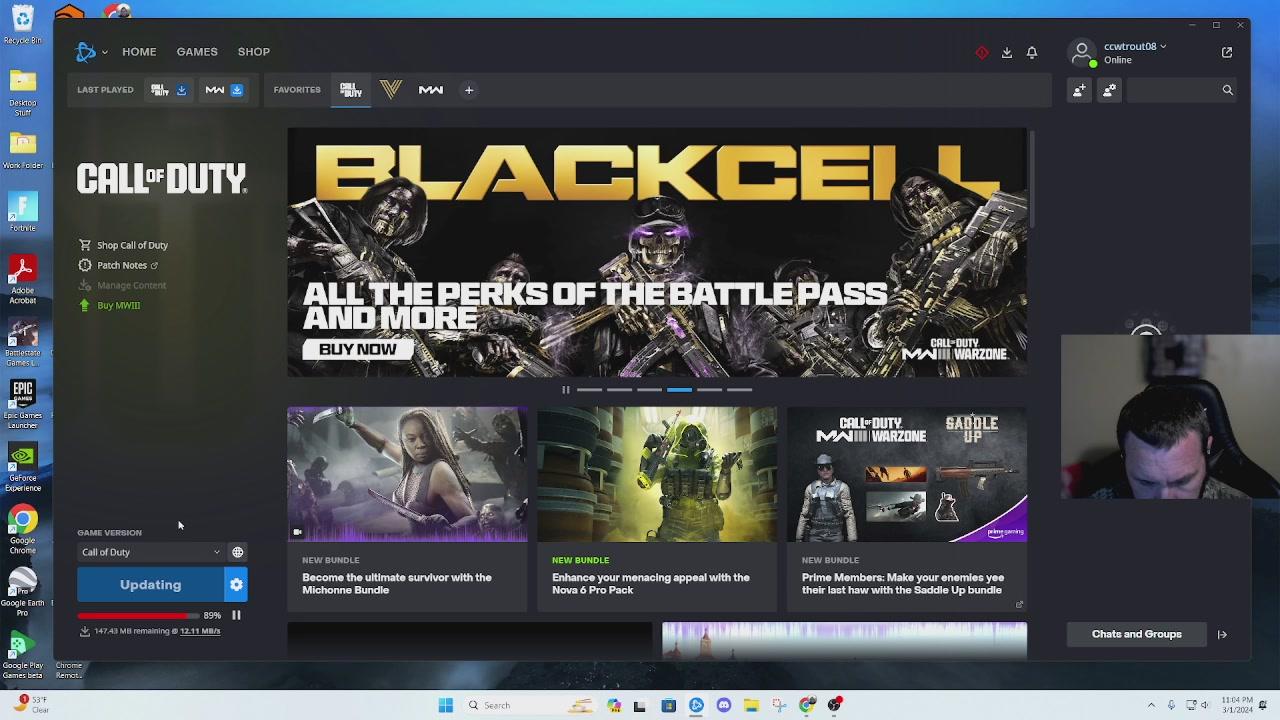Screen dimensions: 1280x720
Task: Click the 12.11 MB/s download speed
Action: 200,631
